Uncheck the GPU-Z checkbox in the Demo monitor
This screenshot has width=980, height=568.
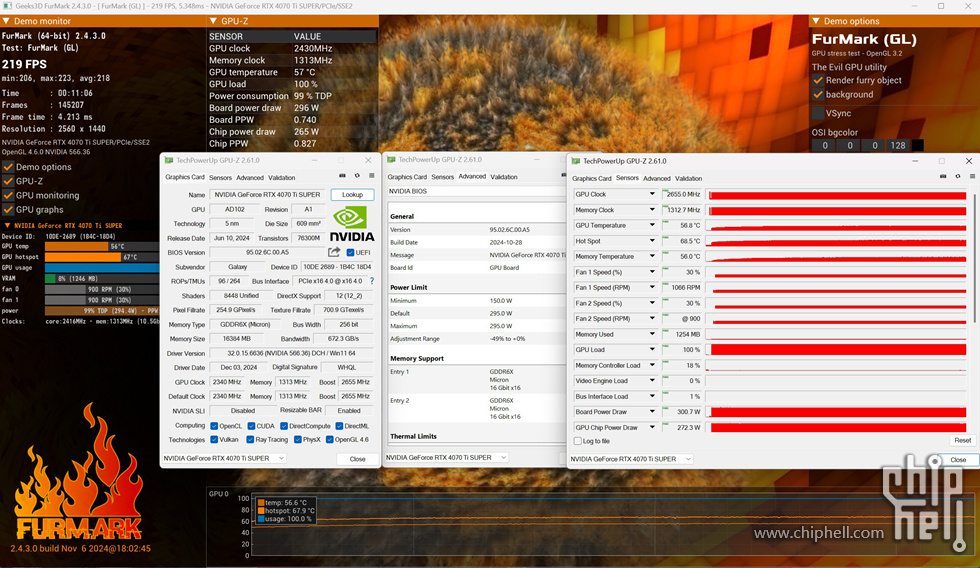tap(8, 181)
